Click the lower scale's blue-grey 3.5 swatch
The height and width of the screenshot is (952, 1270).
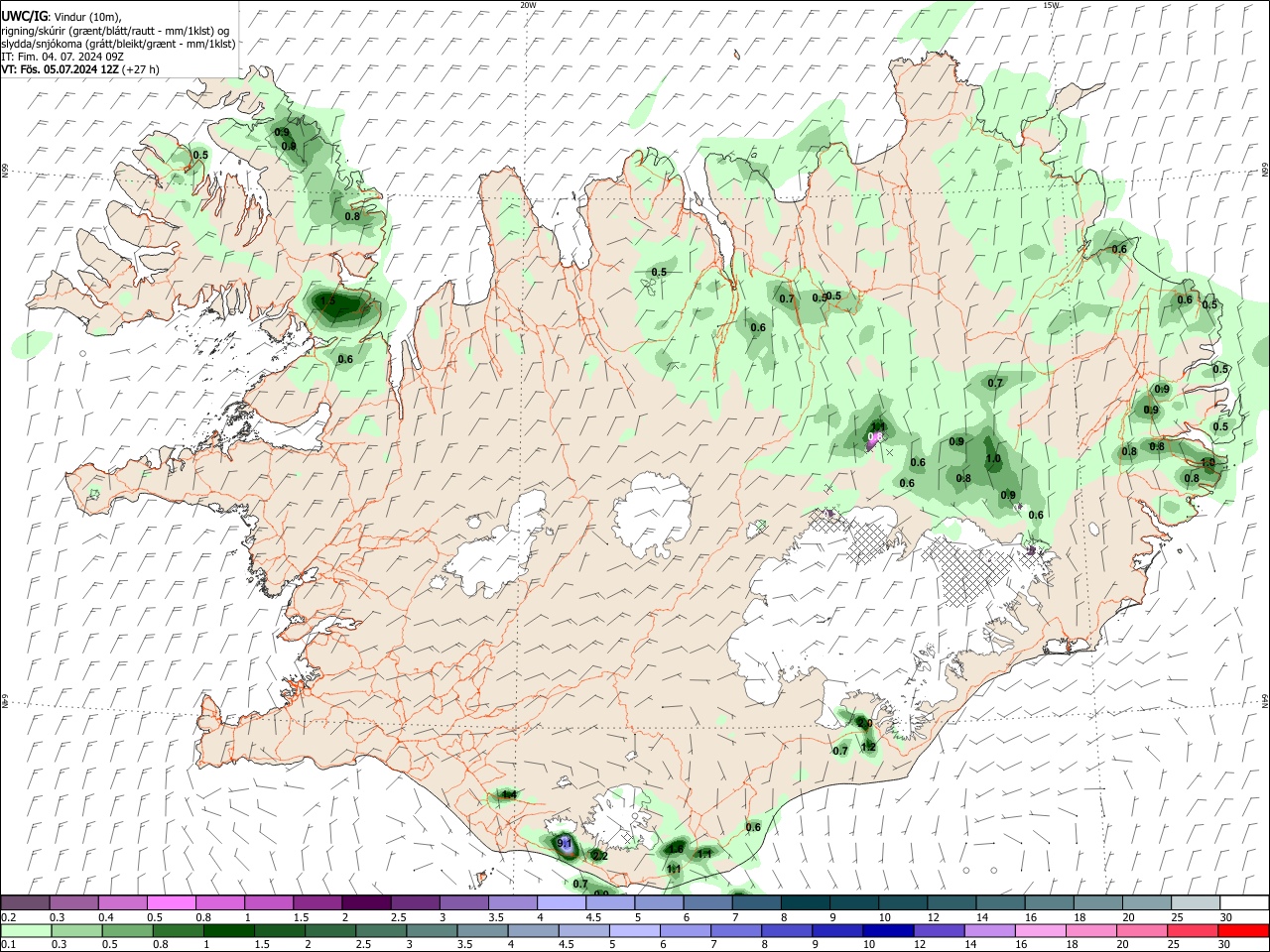pyautogui.click(x=482, y=930)
